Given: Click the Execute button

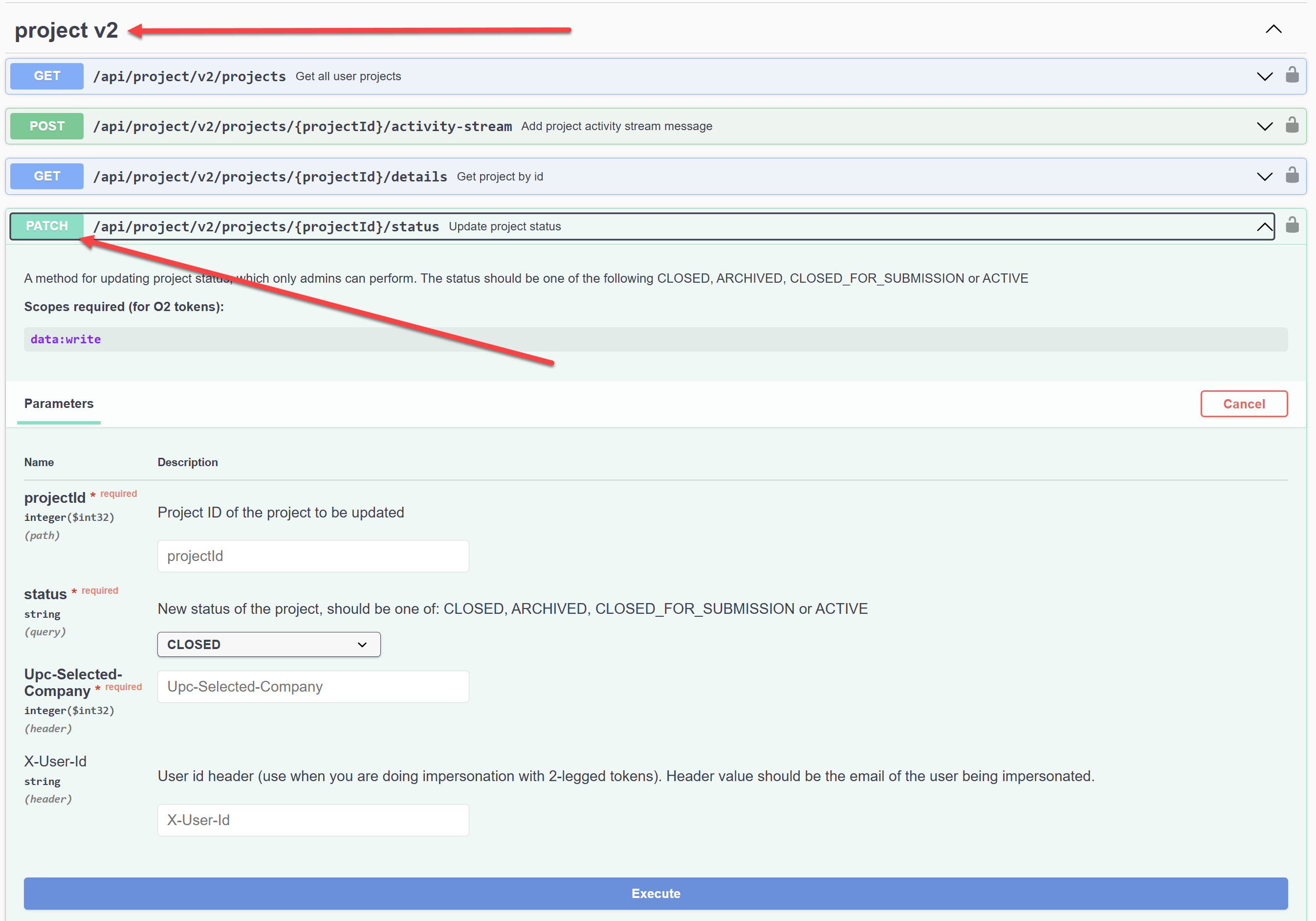Looking at the screenshot, I should click(x=656, y=893).
